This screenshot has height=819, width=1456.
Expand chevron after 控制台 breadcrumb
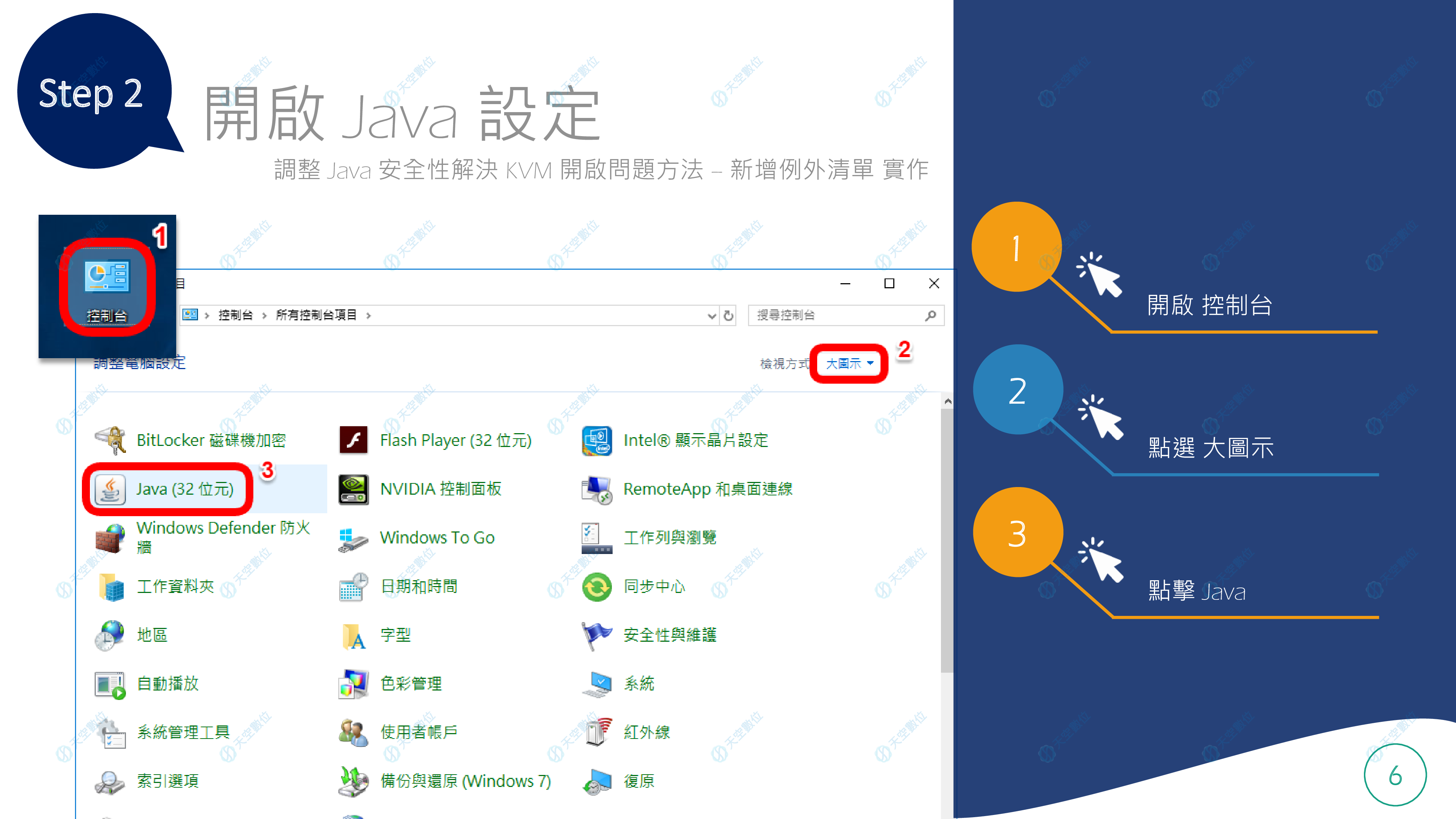click(265, 315)
